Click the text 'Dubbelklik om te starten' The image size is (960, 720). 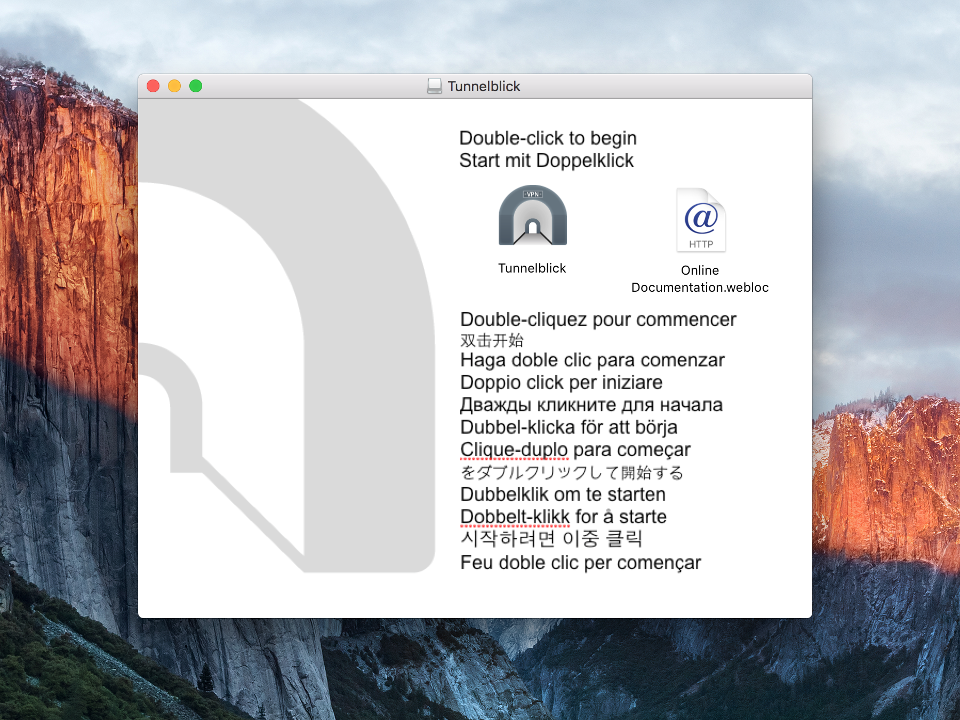point(563,494)
